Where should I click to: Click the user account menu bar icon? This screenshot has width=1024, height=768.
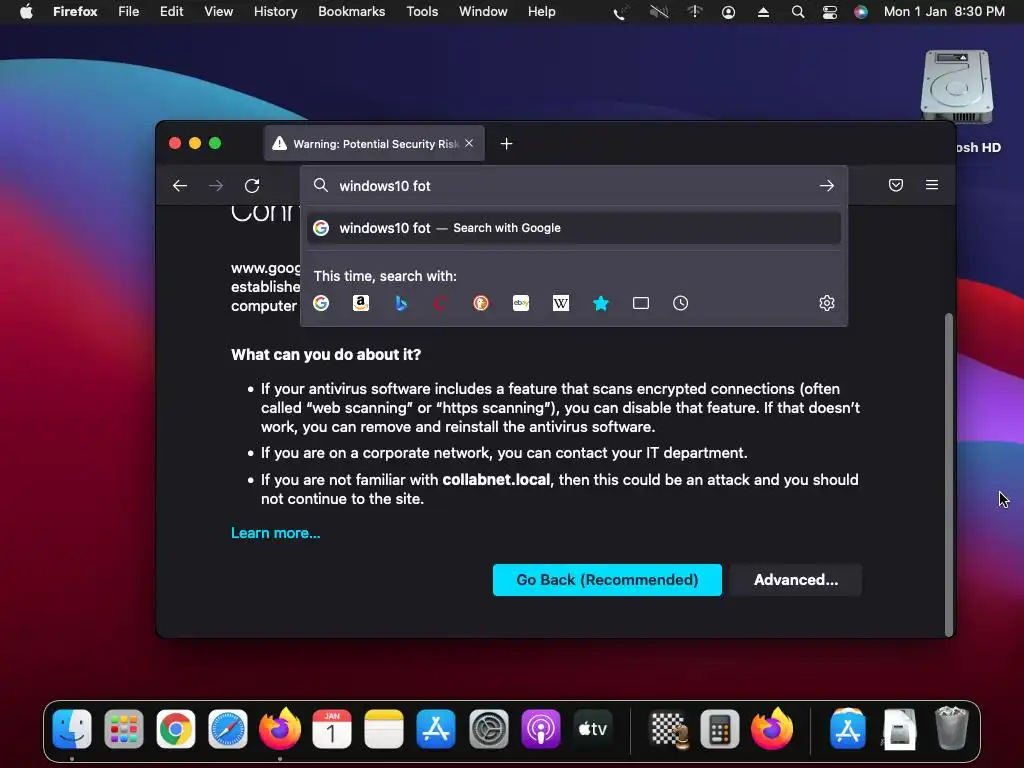(x=728, y=12)
